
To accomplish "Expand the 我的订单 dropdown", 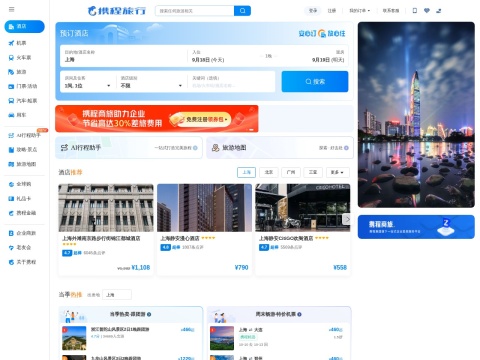I will pyautogui.click(x=359, y=11).
